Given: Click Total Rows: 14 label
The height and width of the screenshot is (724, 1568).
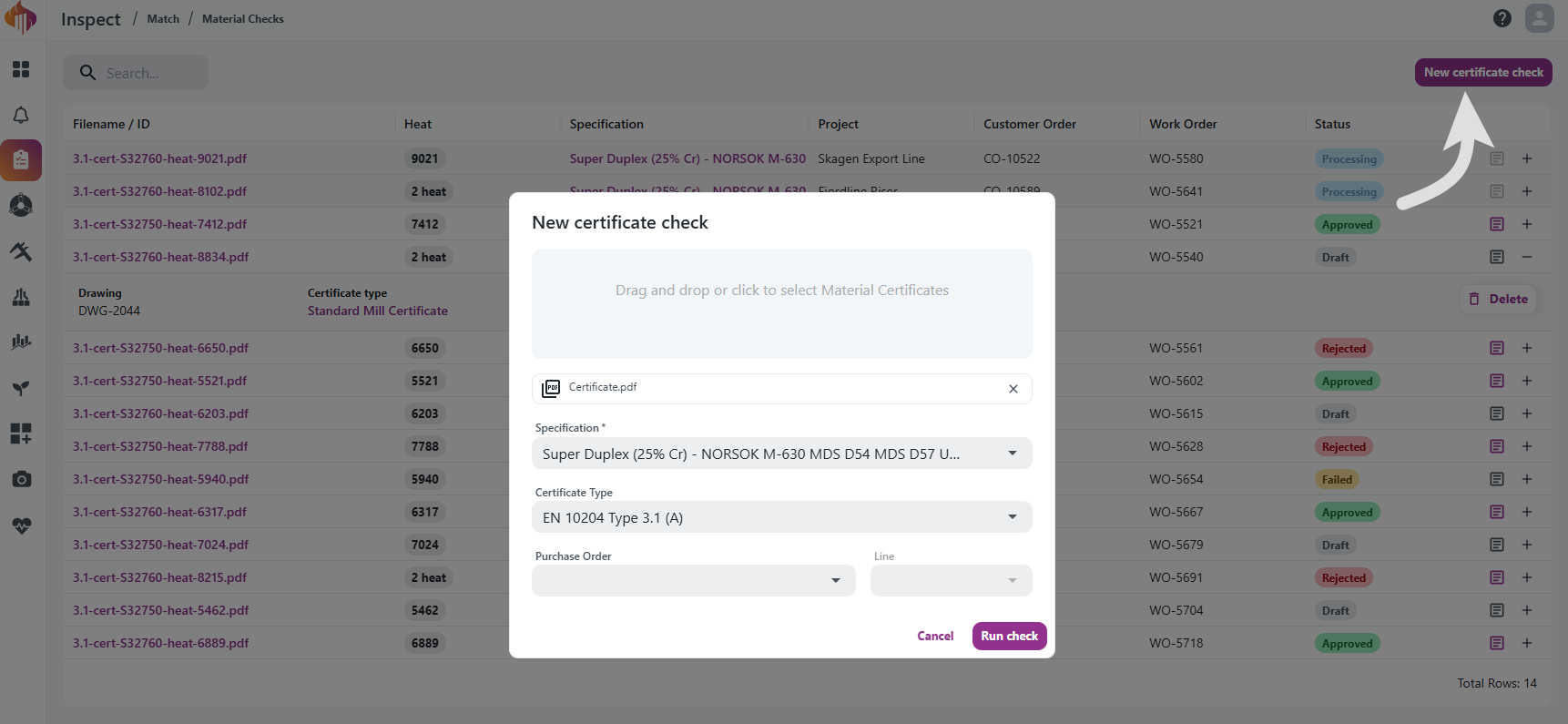Looking at the screenshot, I should click(x=1497, y=683).
